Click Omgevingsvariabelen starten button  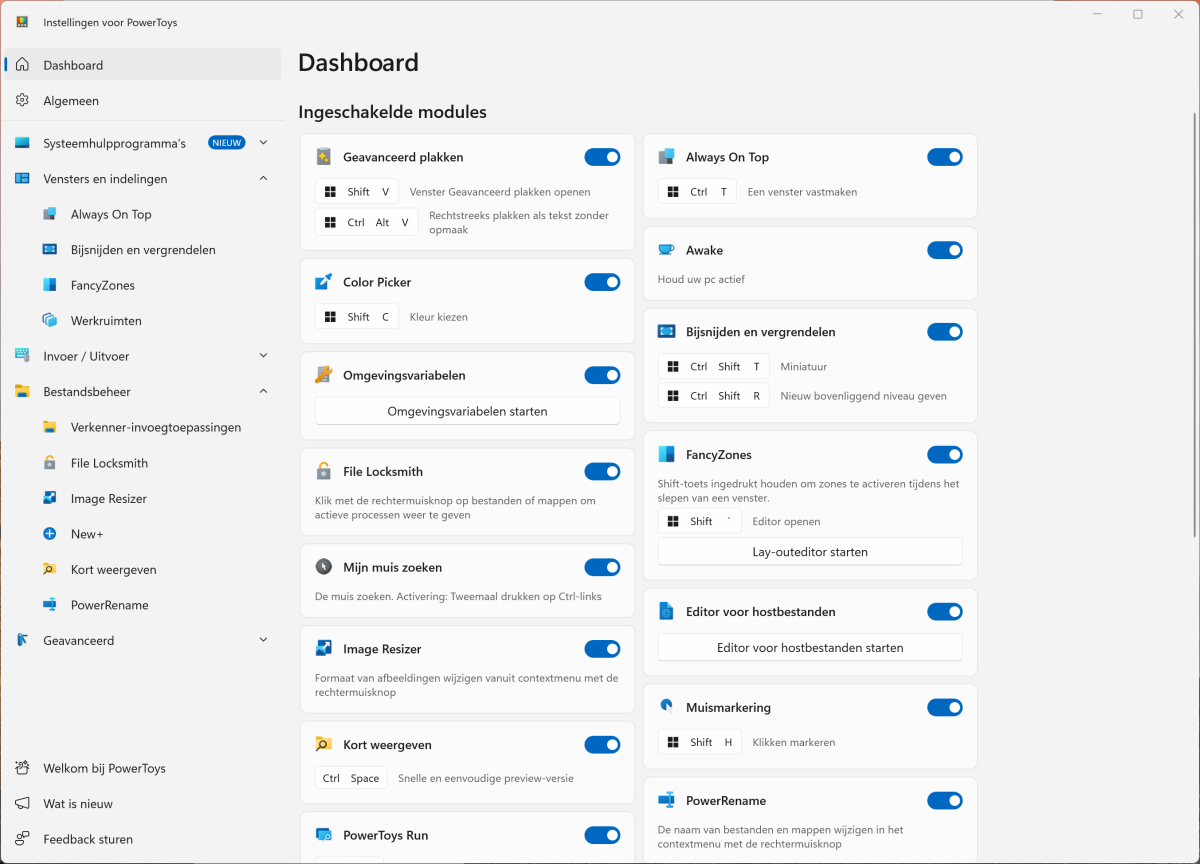click(x=467, y=411)
